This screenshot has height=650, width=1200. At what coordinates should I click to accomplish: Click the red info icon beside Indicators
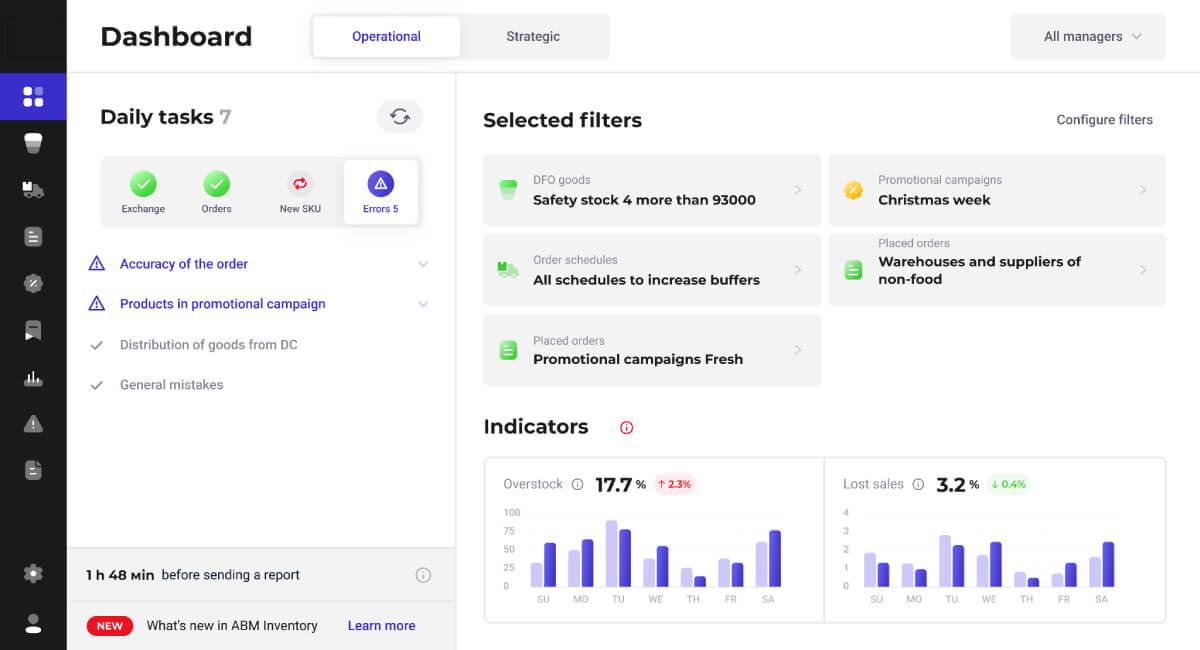(x=627, y=428)
